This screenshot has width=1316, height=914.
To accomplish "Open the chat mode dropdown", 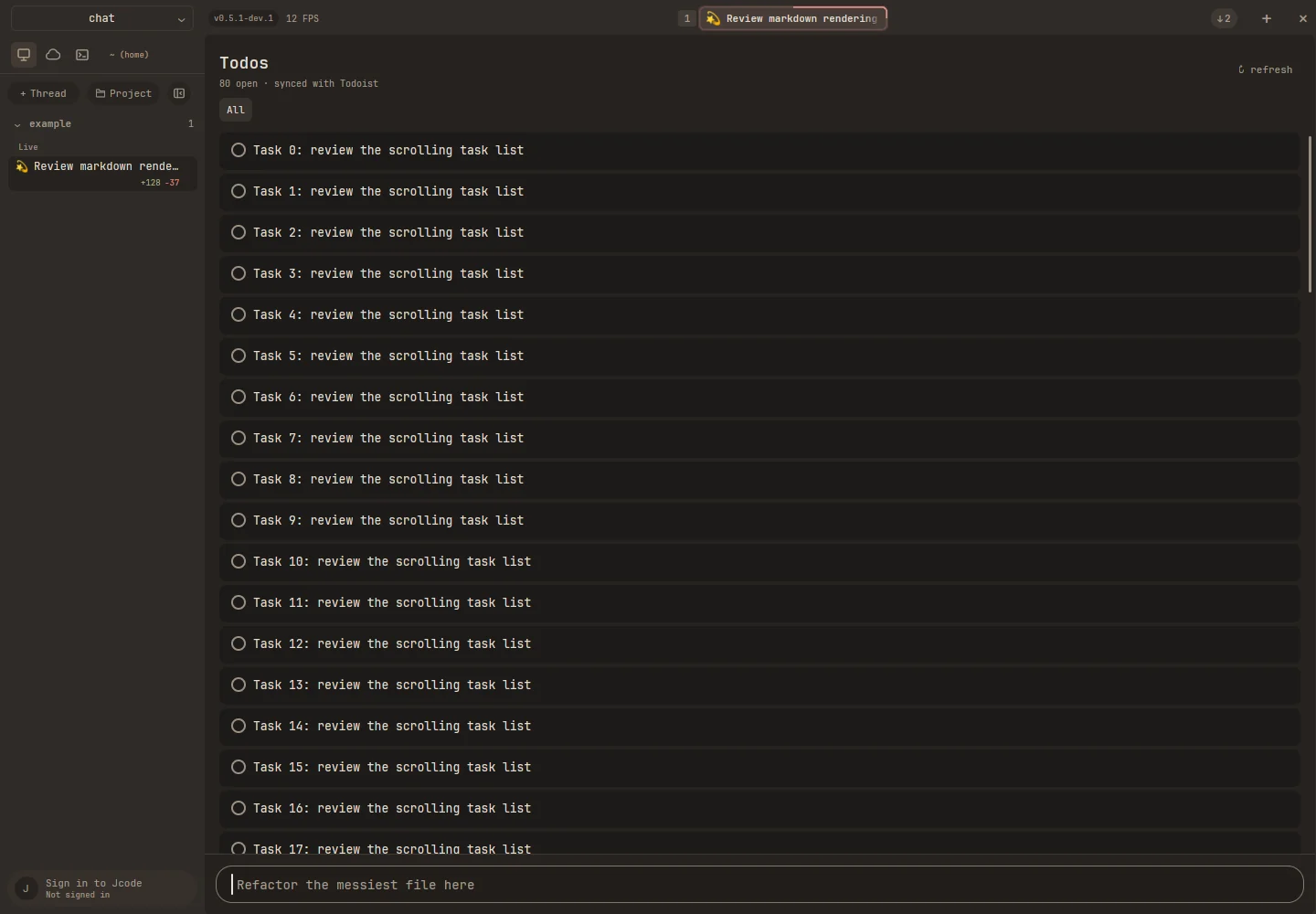I will click(102, 18).
